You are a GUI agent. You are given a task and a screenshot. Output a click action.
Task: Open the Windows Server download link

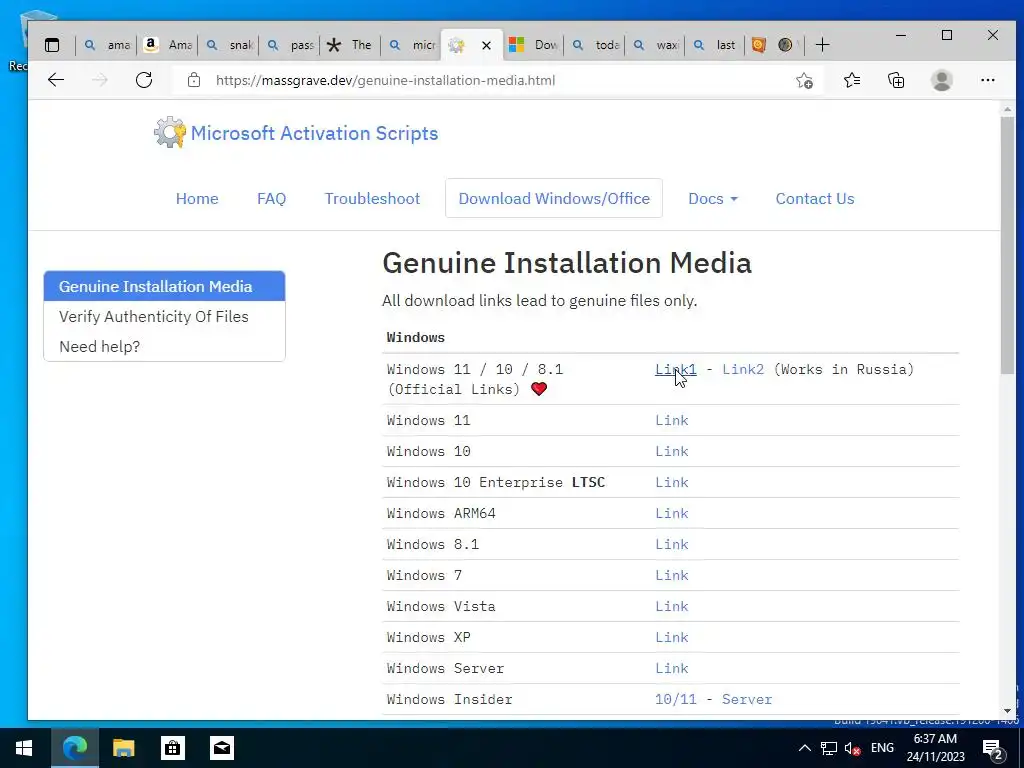[x=671, y=669]
